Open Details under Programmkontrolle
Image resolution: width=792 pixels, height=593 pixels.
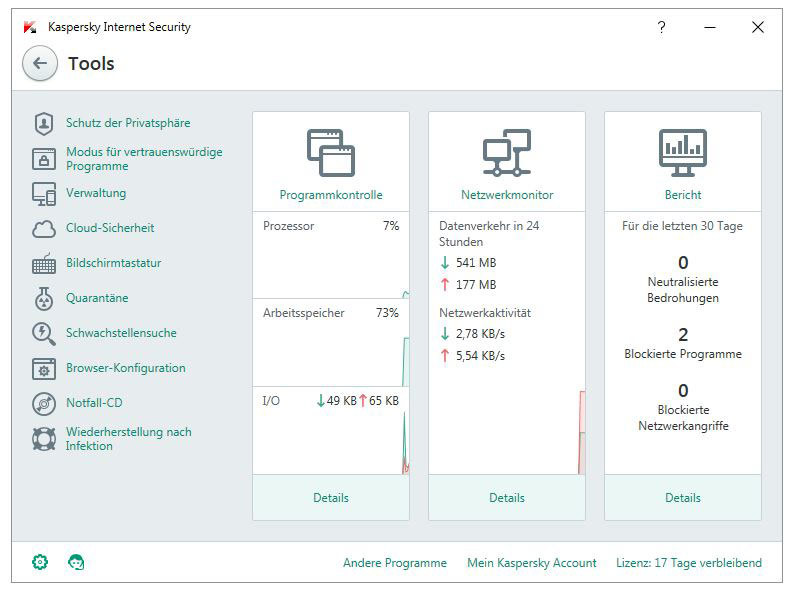click(x=331, y=498)
